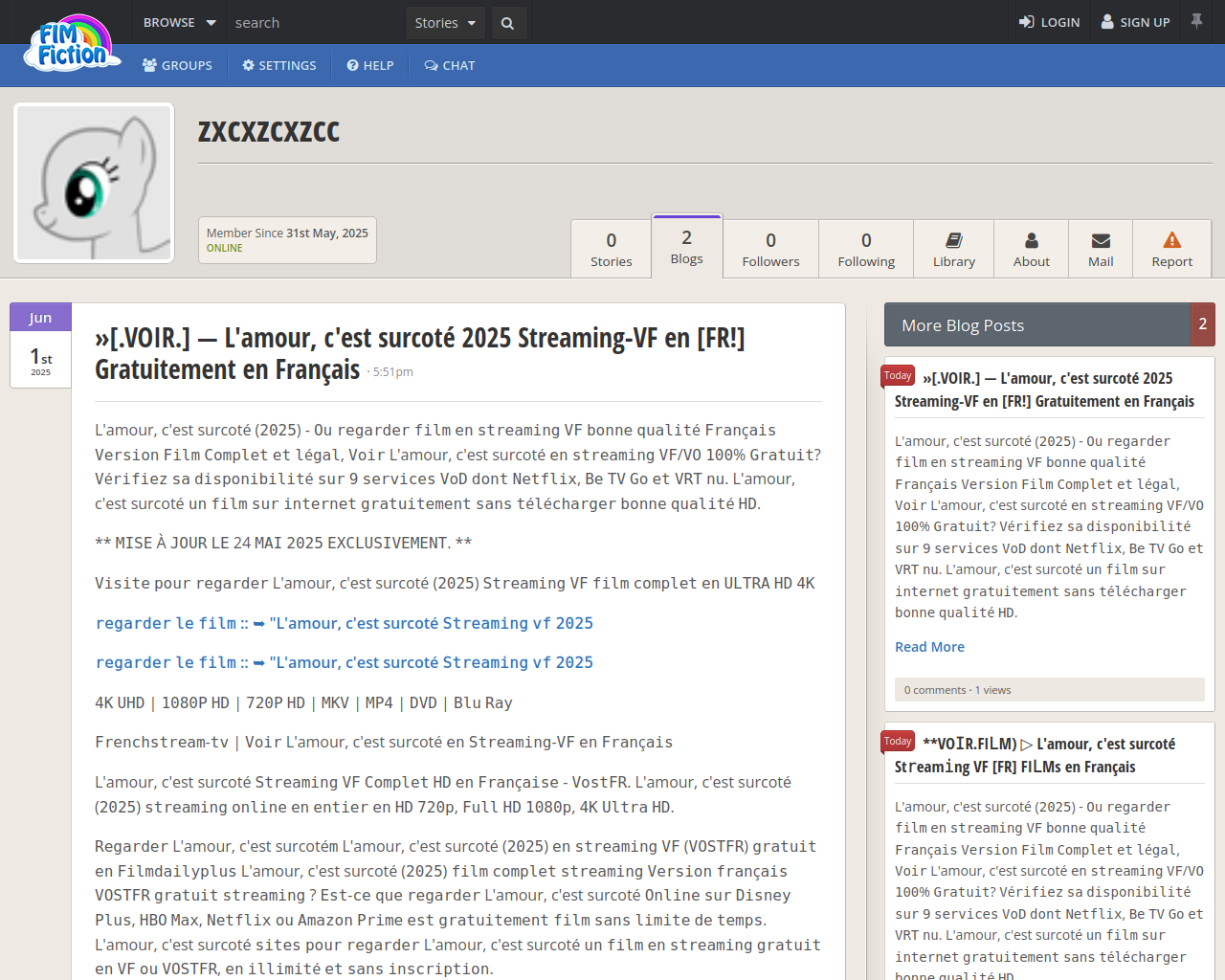Image resolution: width=1225 pixels, height=980 pixels.
Task: Click the 5:51pm timestamp
Action: [x=392, y=371]
